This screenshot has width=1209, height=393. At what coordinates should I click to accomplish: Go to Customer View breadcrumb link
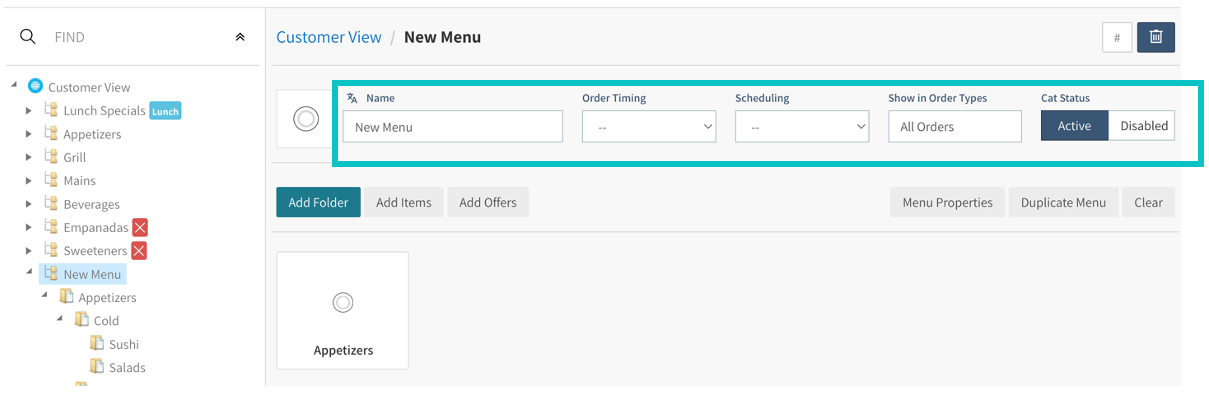329,37
